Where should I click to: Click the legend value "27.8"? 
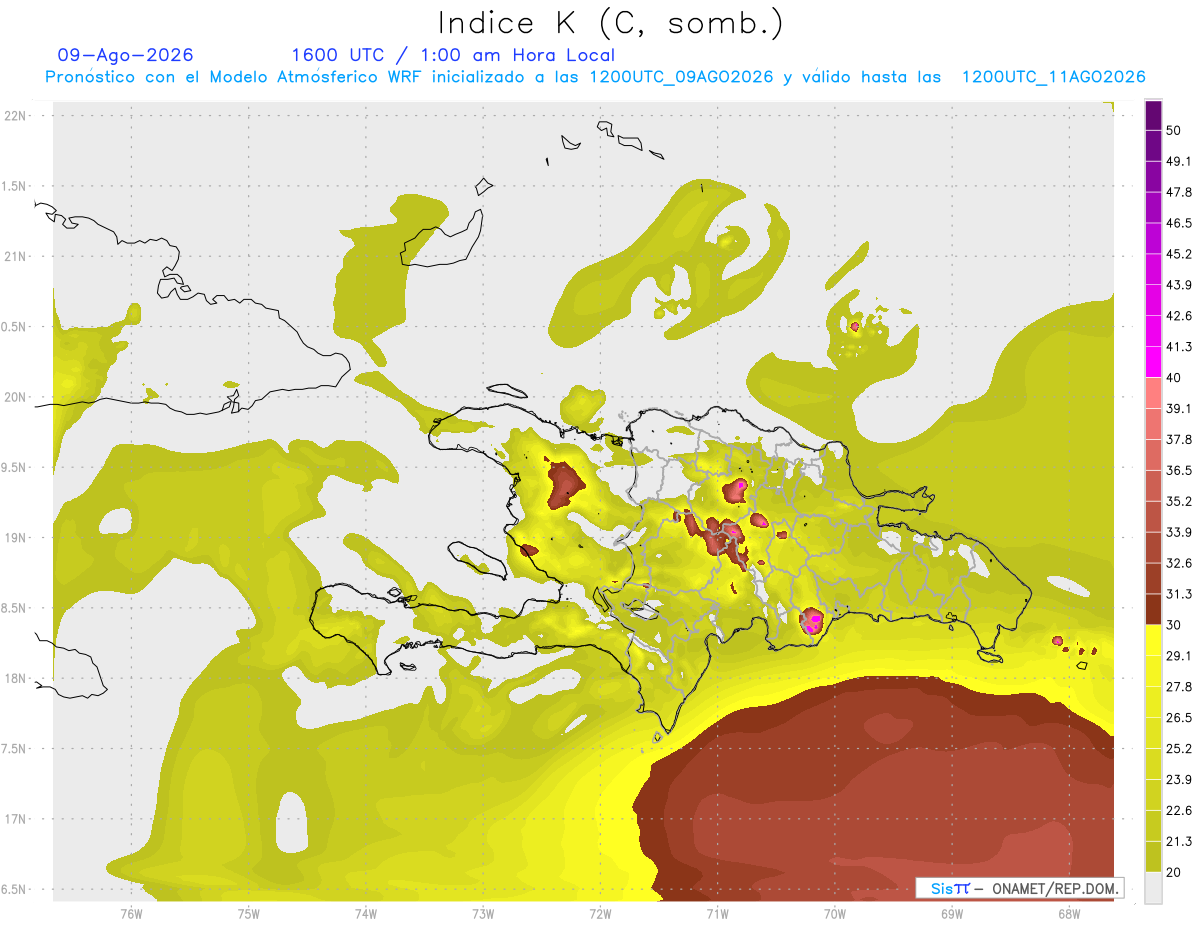coord(1179,687)
